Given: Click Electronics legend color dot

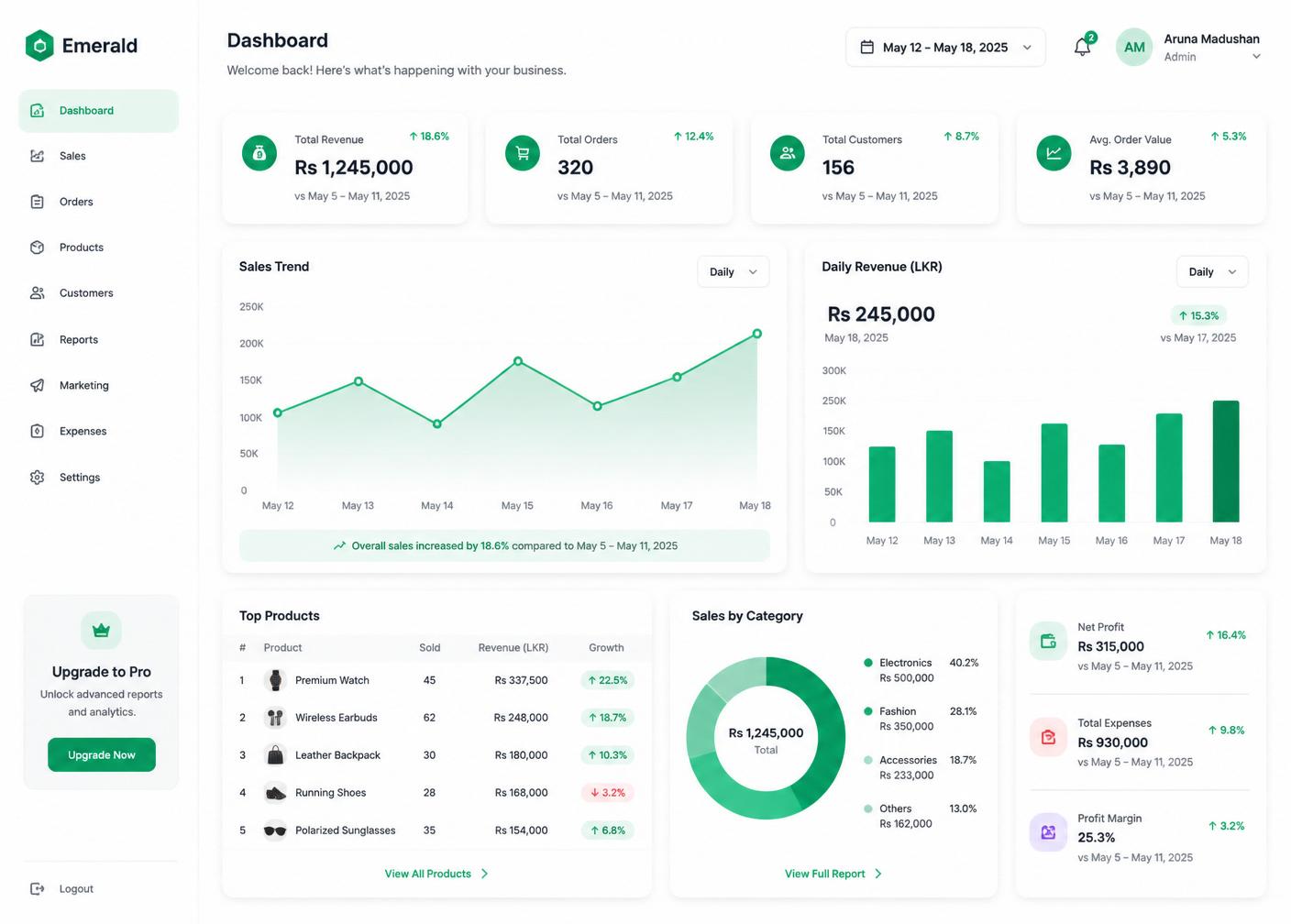Looking at the screenshot, I should 867,663.
